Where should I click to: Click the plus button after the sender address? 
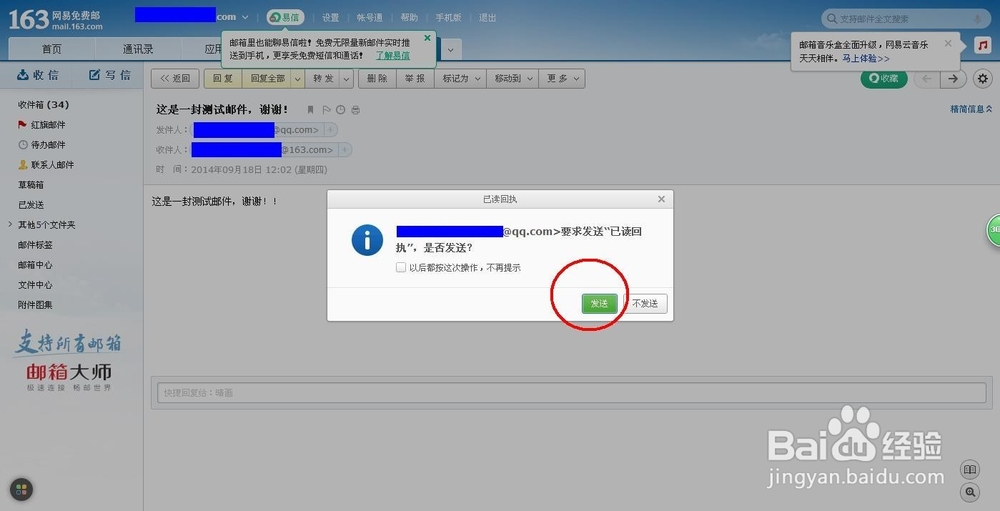(330, 130)
